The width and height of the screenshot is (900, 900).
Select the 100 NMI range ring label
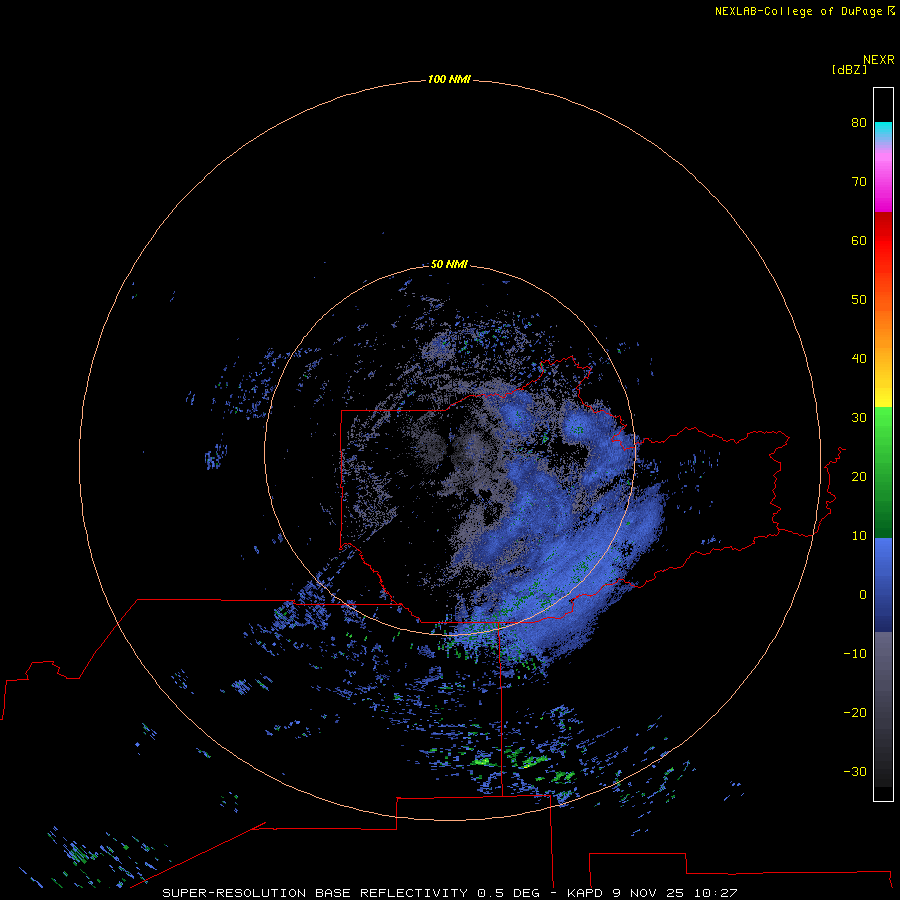(x=449, y=79)
